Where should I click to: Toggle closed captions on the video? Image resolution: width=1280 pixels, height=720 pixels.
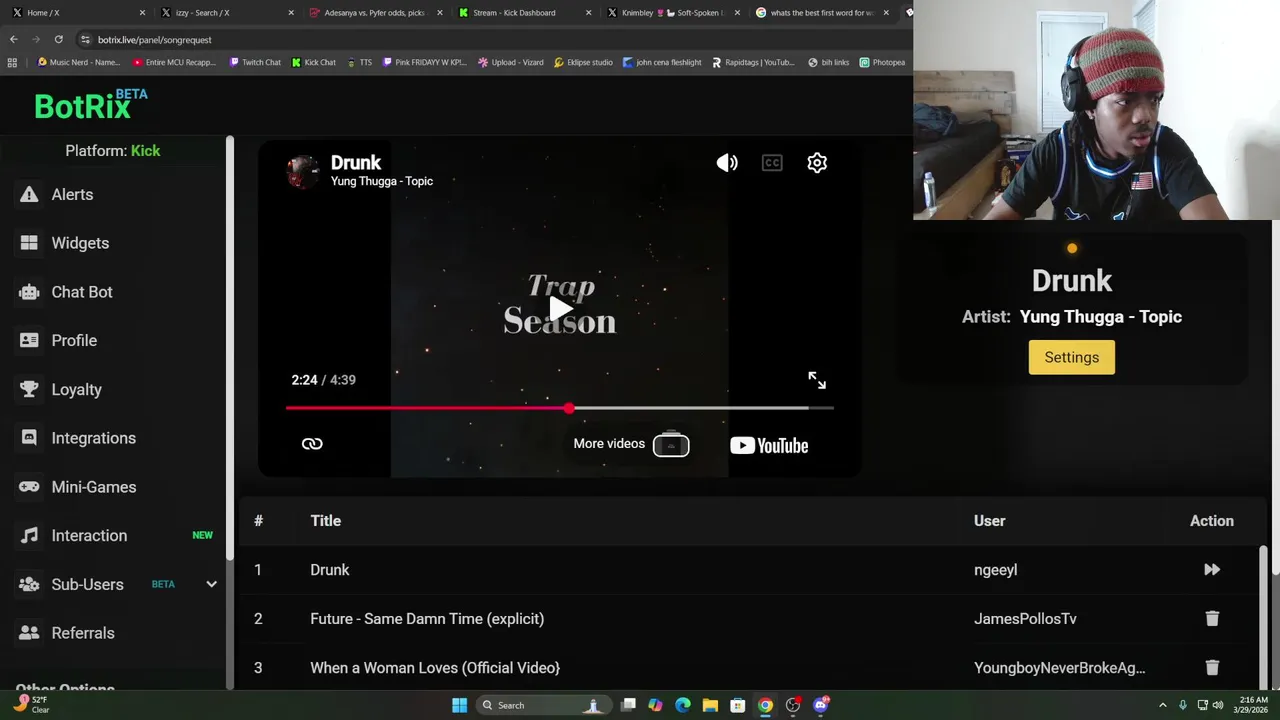[x=772, y=163]
